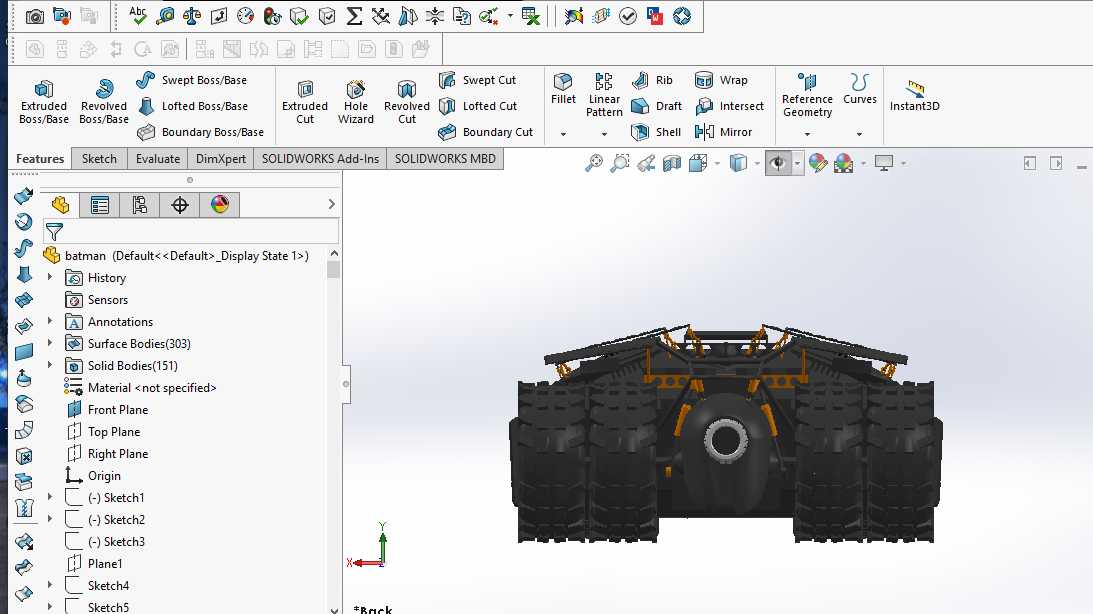
Task: Choose the Swept Cut tool
Action: 478,80
